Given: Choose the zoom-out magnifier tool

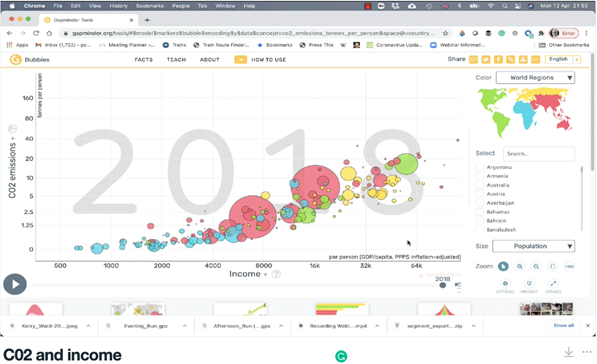Looking at the screenshot, I should point(536,267).
